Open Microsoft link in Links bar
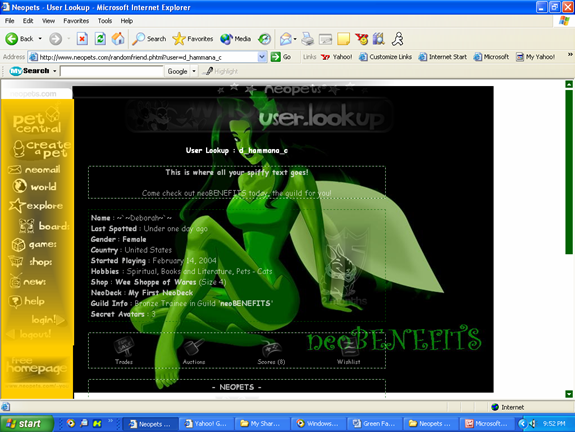The width and height of the screenshot is (576, 433). (x=491, y=57)
